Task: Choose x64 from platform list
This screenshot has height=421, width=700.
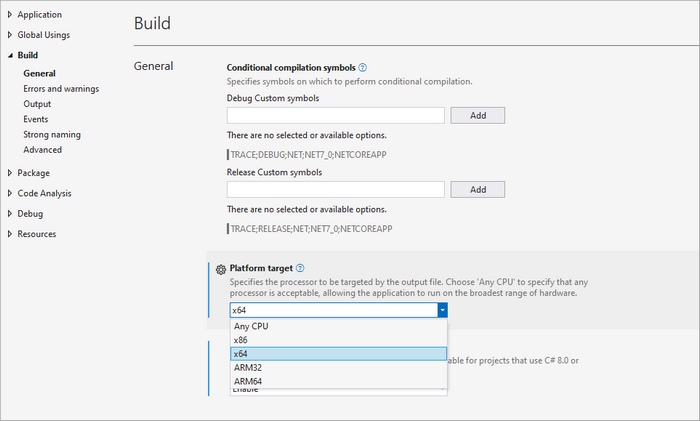Action: [x=338, y=354]
